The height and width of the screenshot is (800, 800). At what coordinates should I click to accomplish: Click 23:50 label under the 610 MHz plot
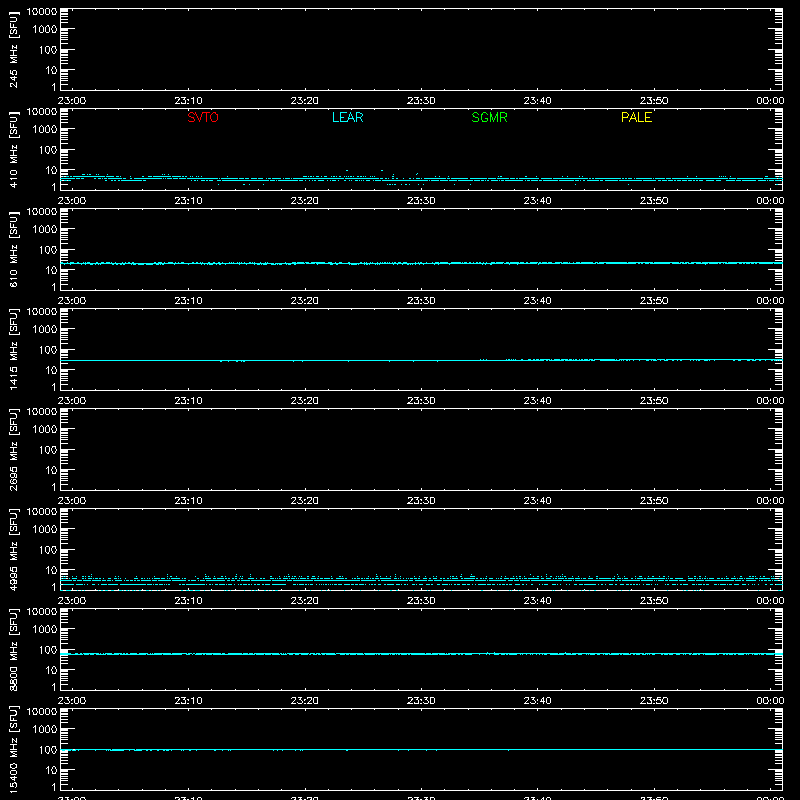click(654, 301)
